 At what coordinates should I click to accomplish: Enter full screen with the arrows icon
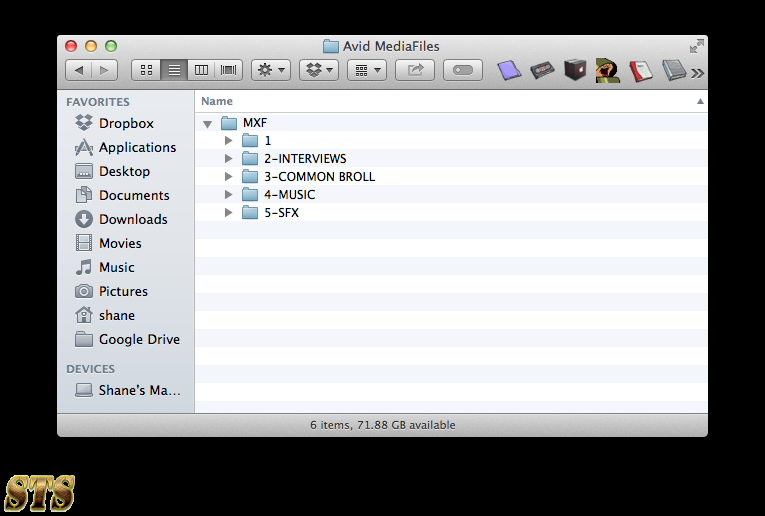[x=697, y=46]
